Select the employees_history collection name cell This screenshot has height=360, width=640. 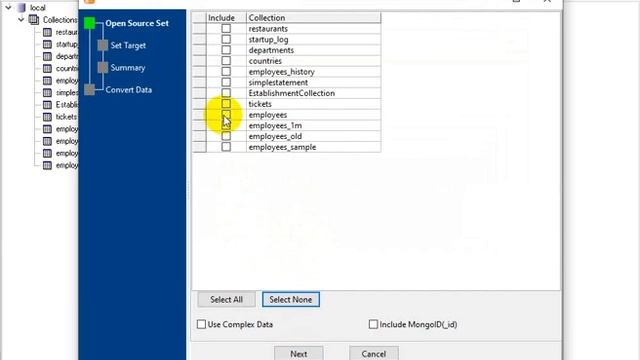(x=313, y=71)
